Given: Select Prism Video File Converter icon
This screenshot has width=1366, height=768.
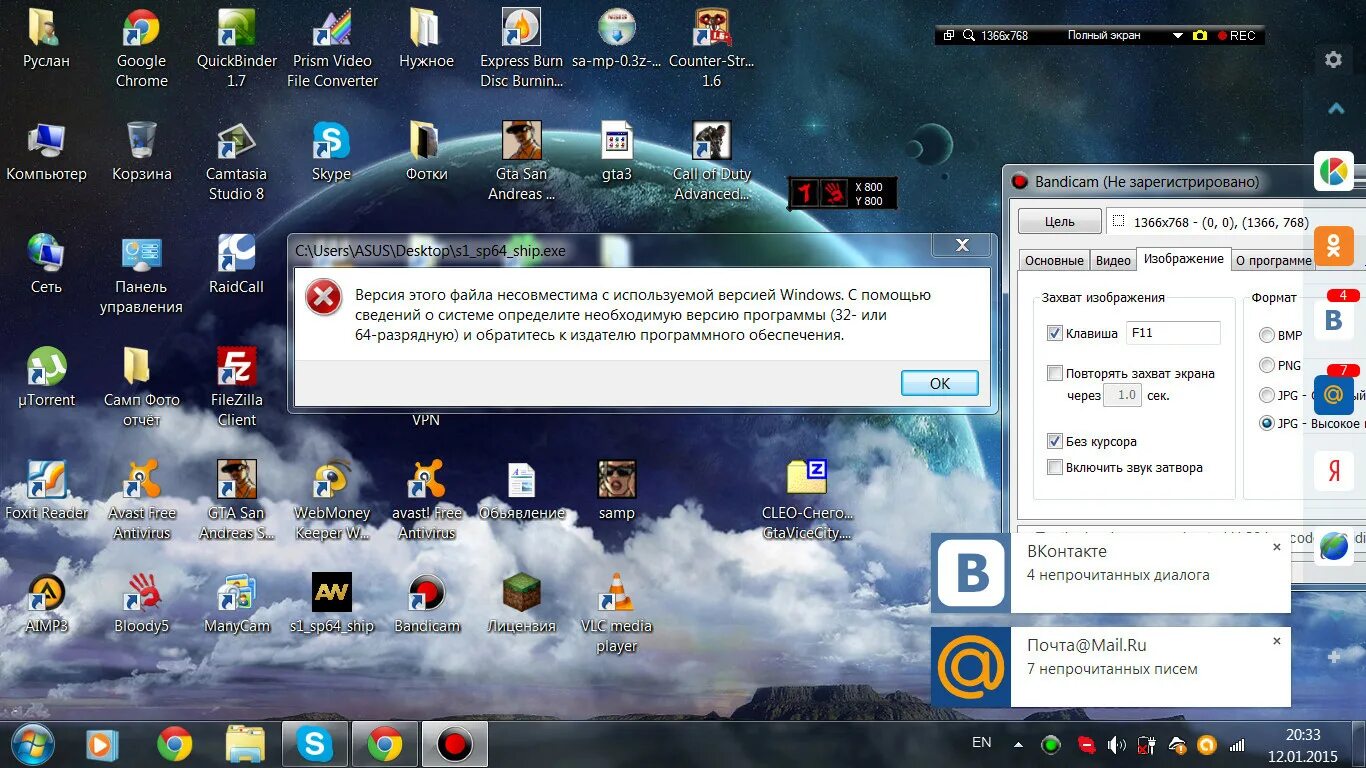Looking at the screenshot, I should [332, 48].
